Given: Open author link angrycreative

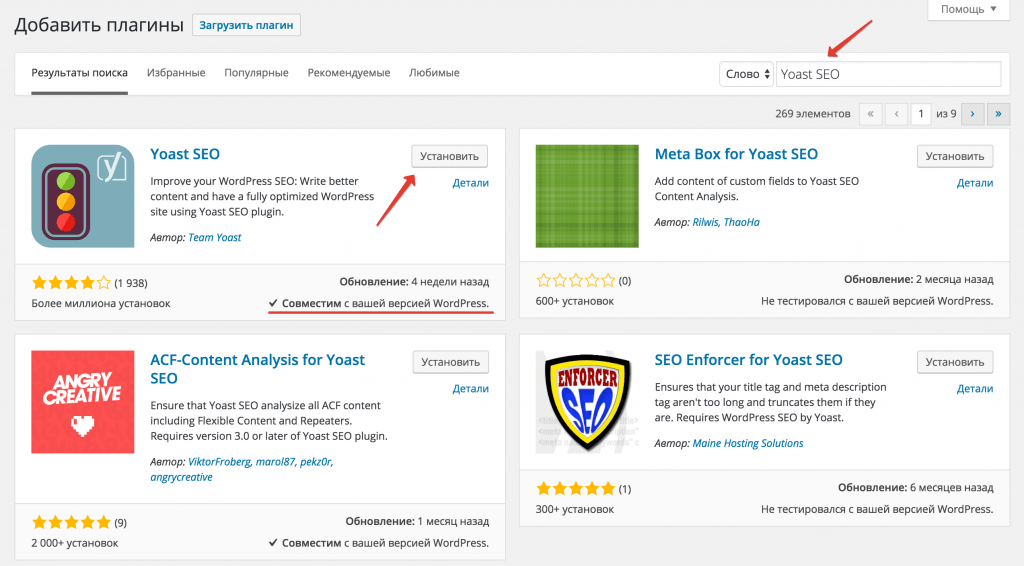Looking at the screenshot, I should [182, 477].
